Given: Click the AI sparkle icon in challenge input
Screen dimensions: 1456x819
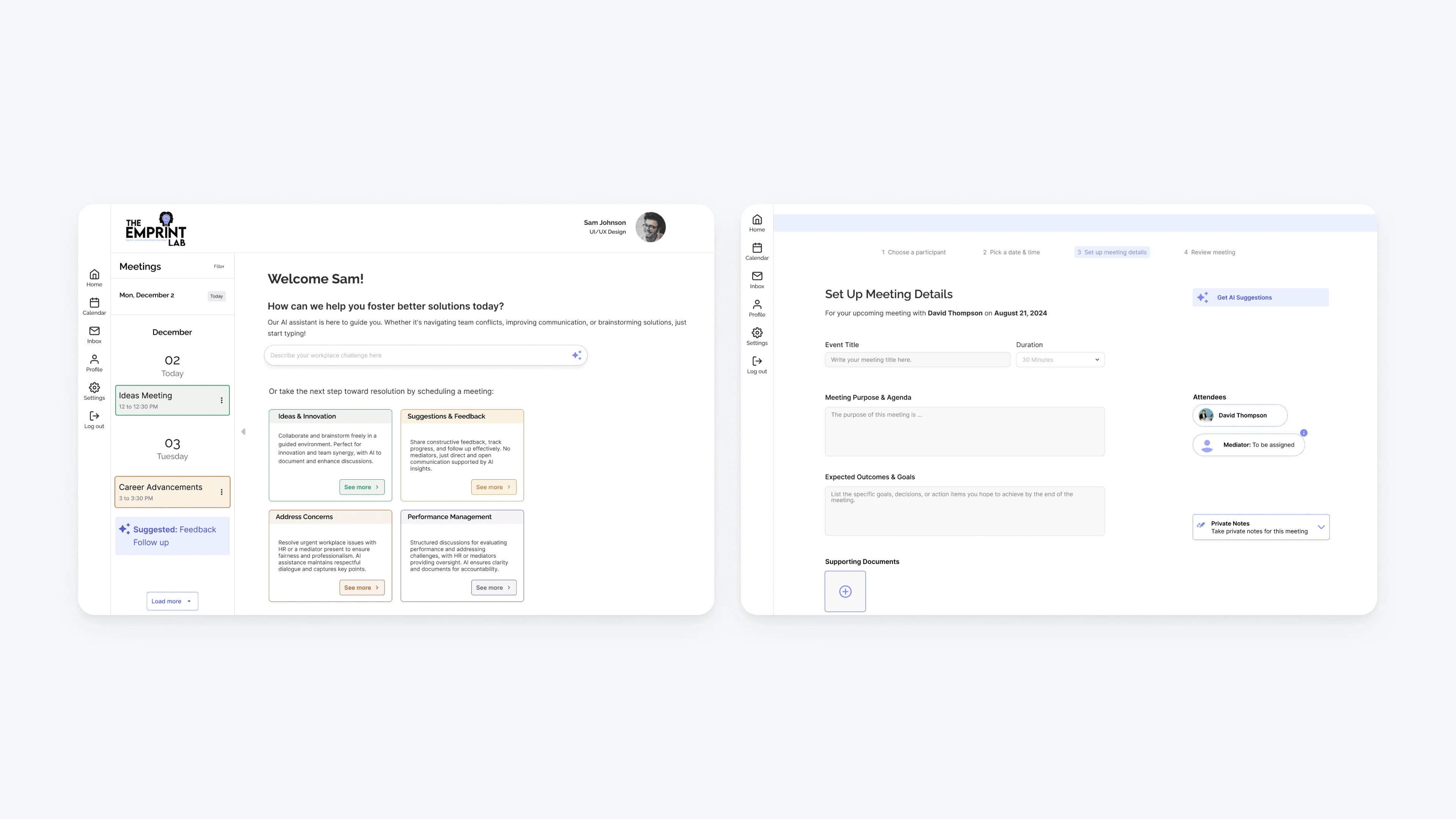Looking at the screenshot, I should [x=576, y=355].
